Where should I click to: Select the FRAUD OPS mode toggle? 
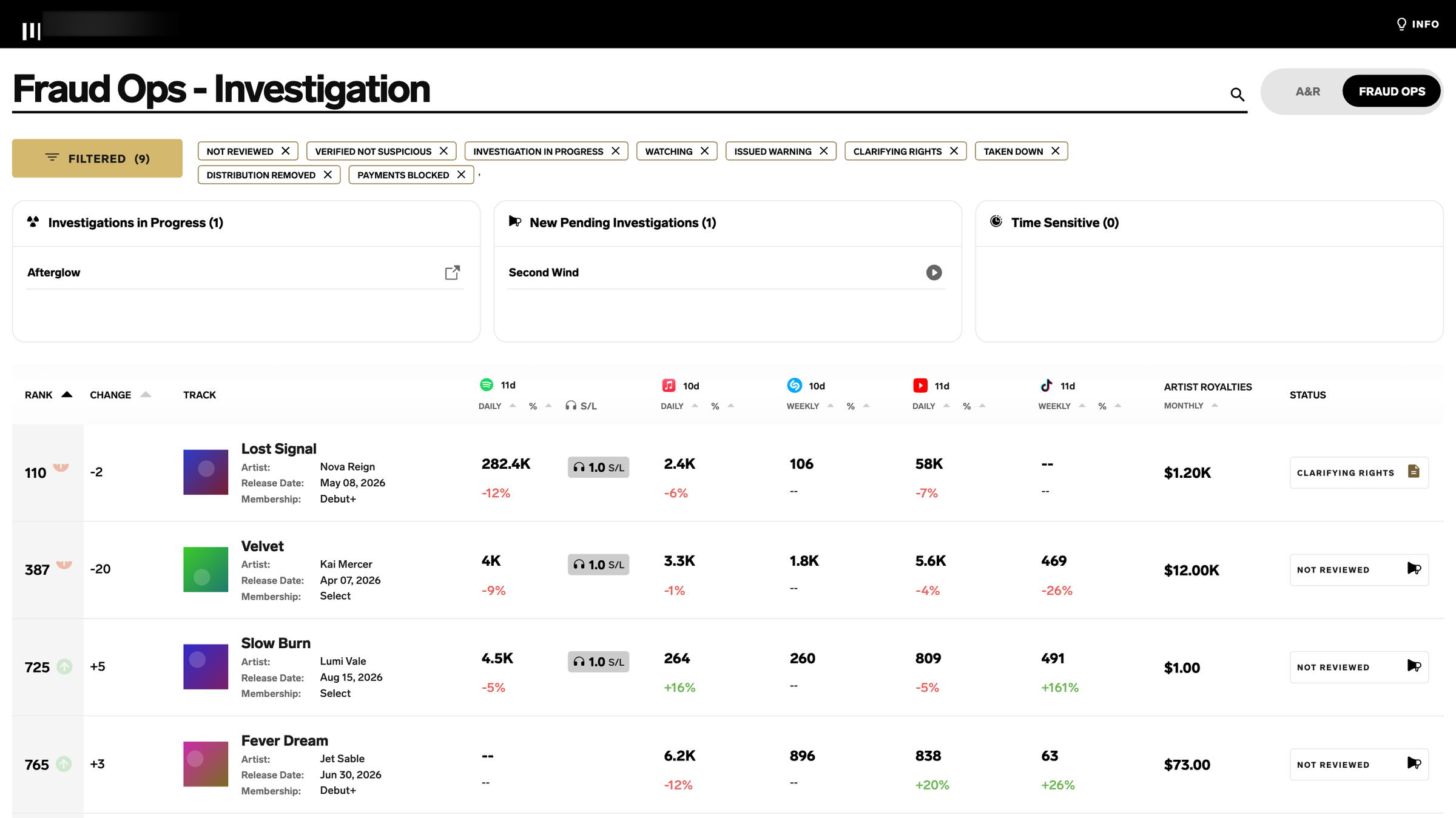(x=1392, y=92)
